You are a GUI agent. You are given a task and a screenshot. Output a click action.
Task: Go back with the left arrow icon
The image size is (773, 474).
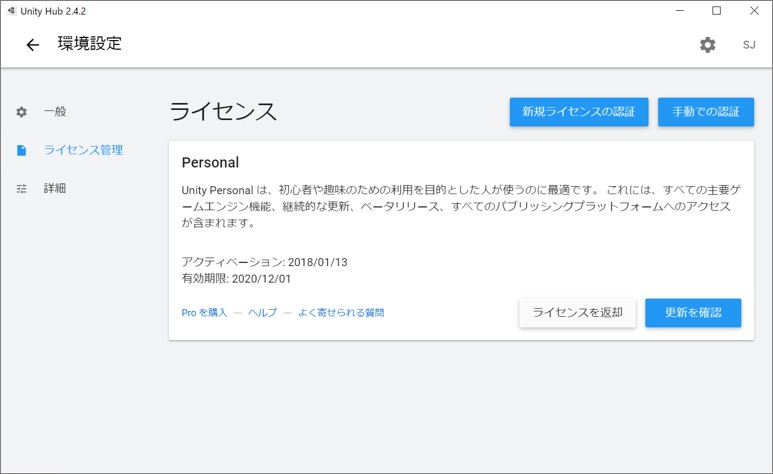tap(33, 45)
